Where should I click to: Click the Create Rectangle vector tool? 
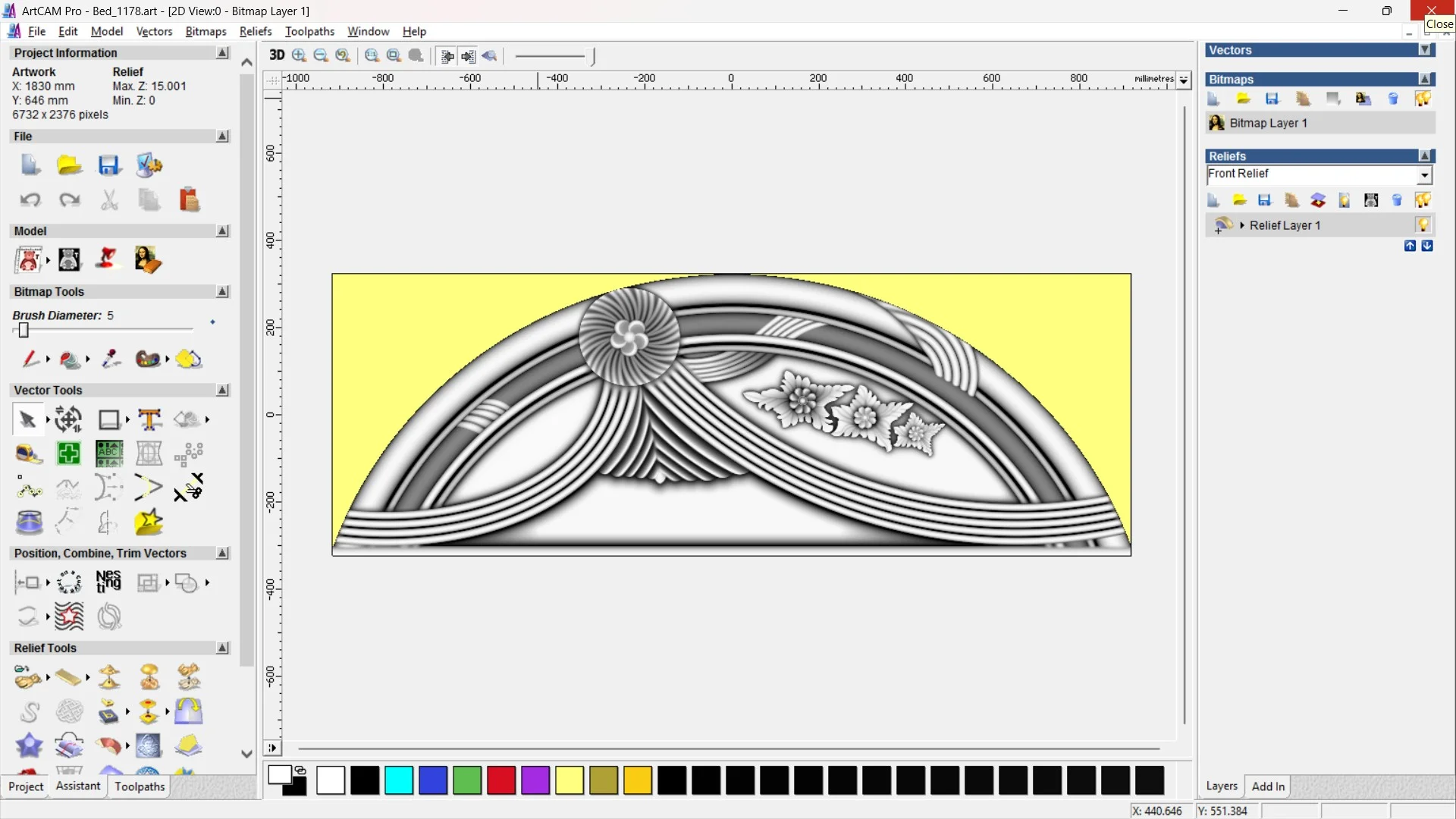point(108,419)
